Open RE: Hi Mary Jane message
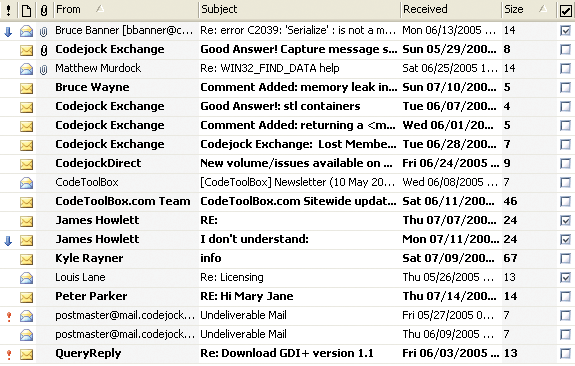This screenshot has width=575, height=366. click(246, 296)
